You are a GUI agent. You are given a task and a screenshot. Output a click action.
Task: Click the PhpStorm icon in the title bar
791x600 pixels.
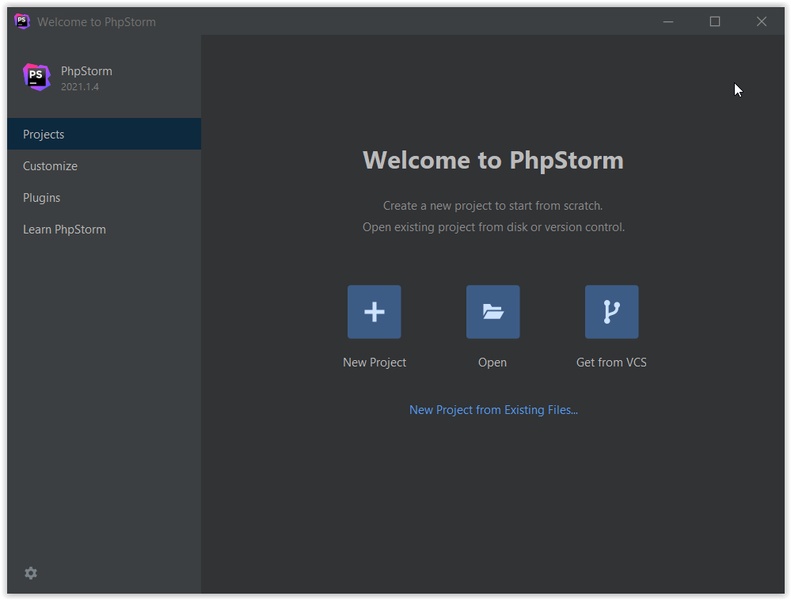coord(22,21)
